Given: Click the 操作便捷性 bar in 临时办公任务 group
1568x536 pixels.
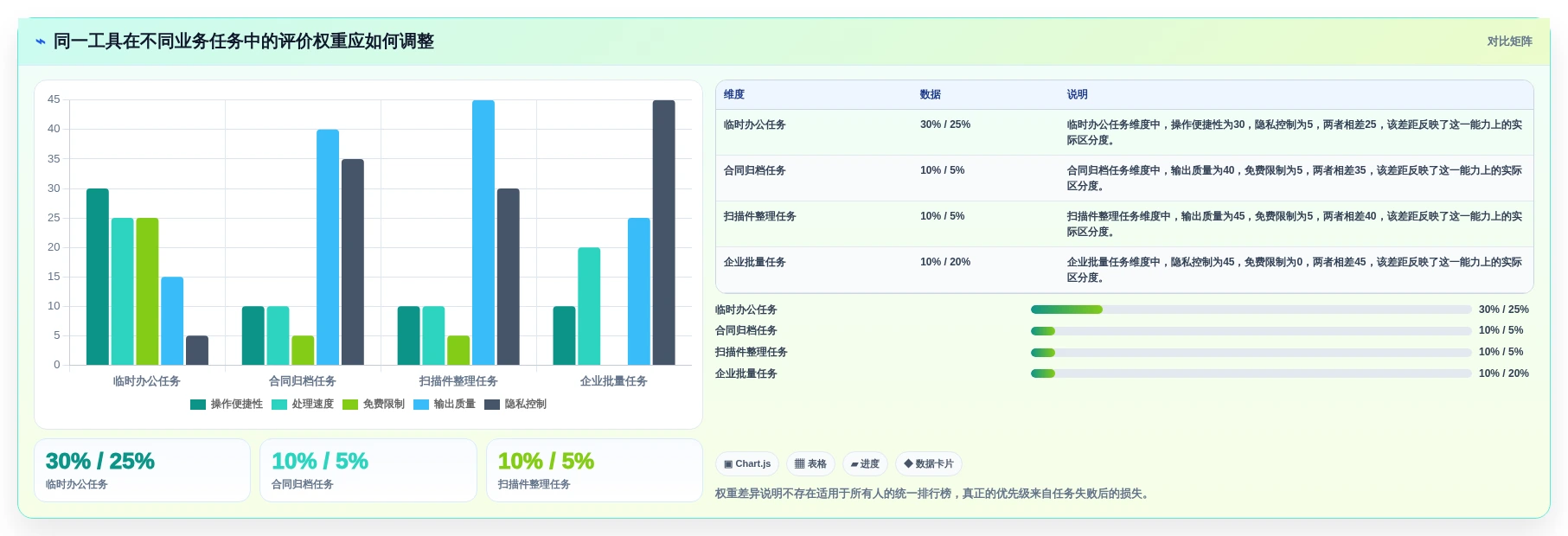Looking at the screenshot, I should 98,277.
